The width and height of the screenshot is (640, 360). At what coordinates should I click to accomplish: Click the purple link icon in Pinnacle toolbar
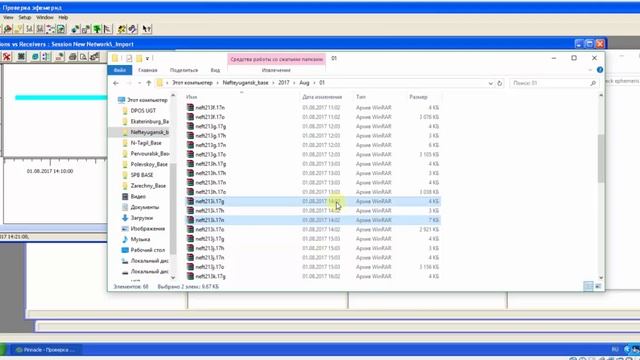133,29
